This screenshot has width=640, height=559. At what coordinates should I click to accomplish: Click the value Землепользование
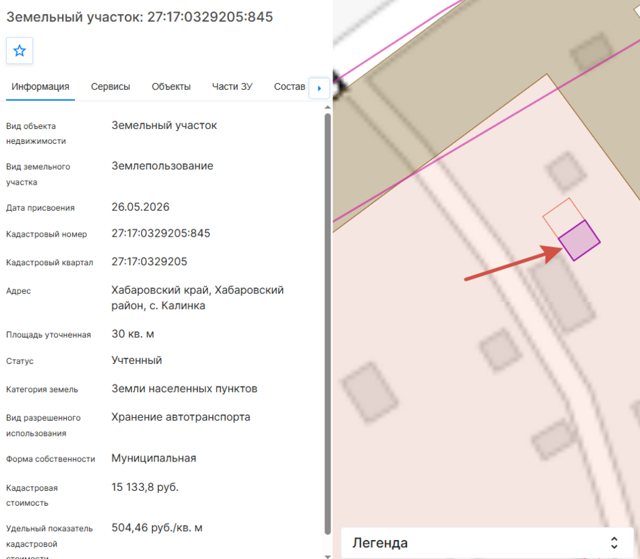point(162,166)
